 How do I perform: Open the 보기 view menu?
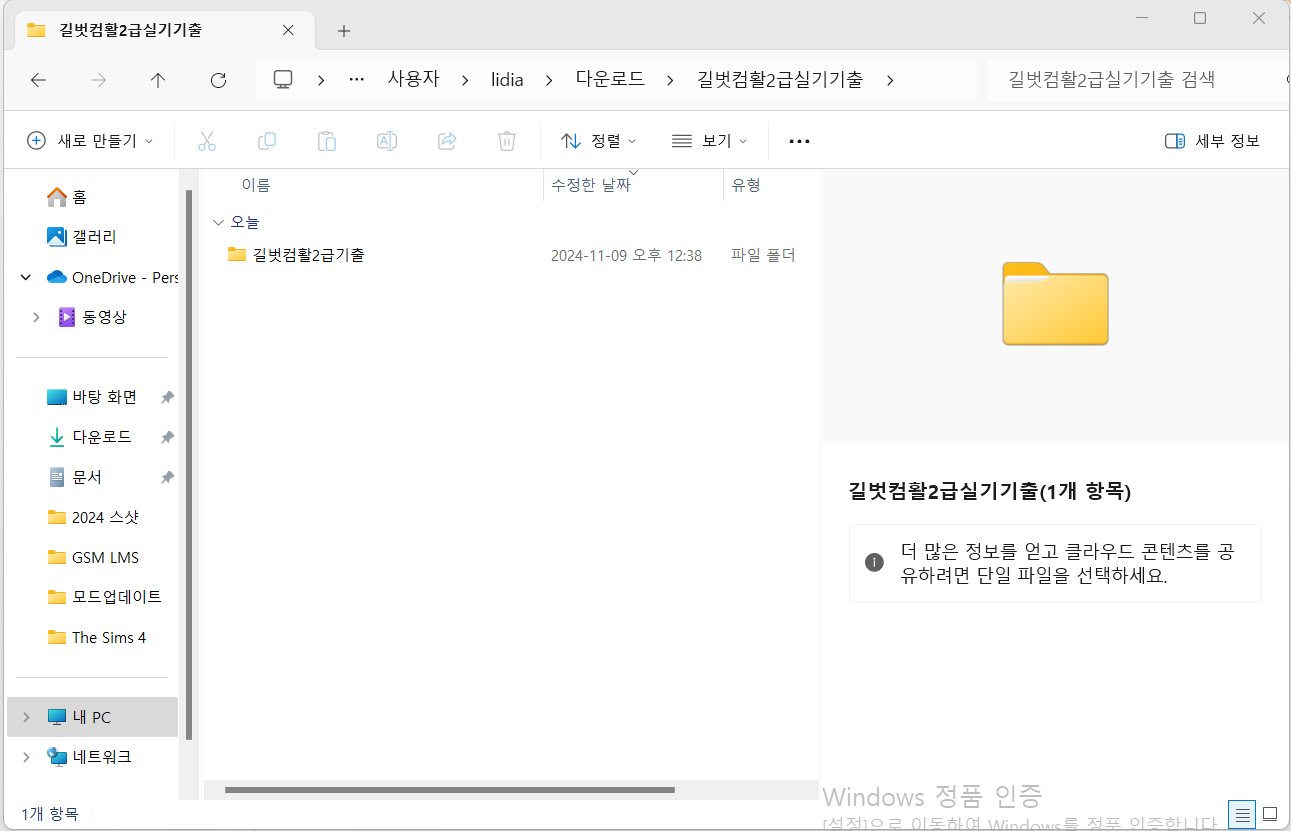(x=709, y=141)
